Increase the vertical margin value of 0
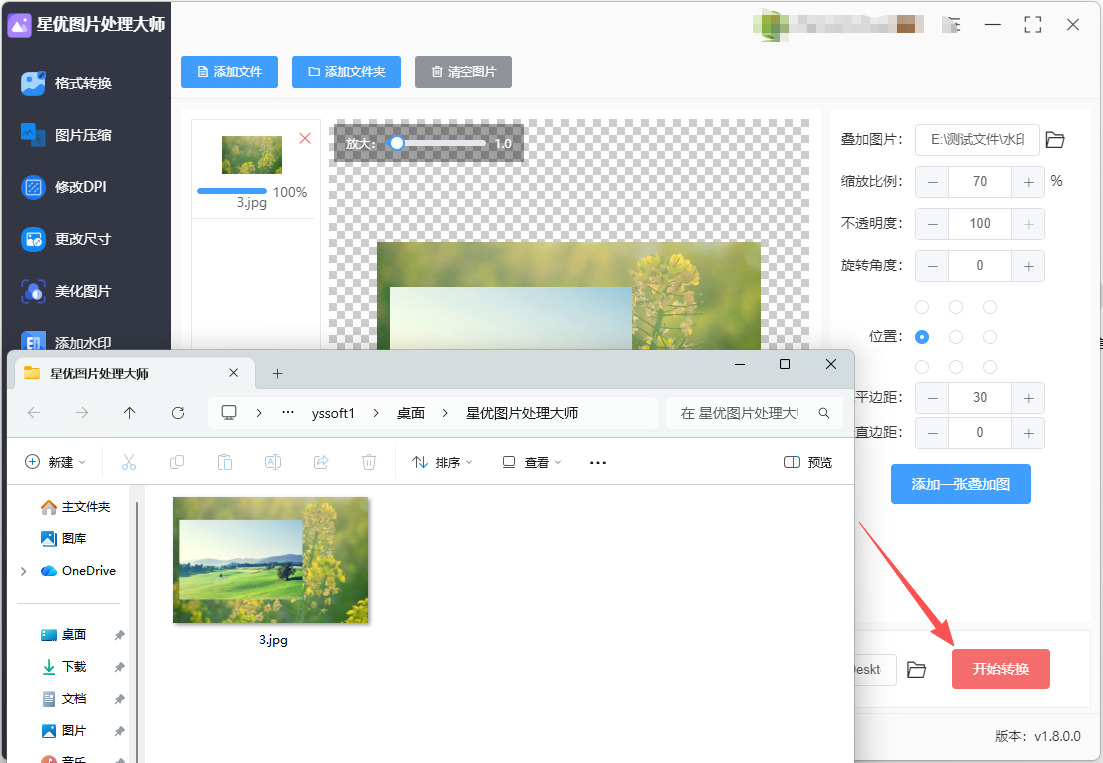The width and height of the screenshot is (1103, 763). click(1028, 433)
